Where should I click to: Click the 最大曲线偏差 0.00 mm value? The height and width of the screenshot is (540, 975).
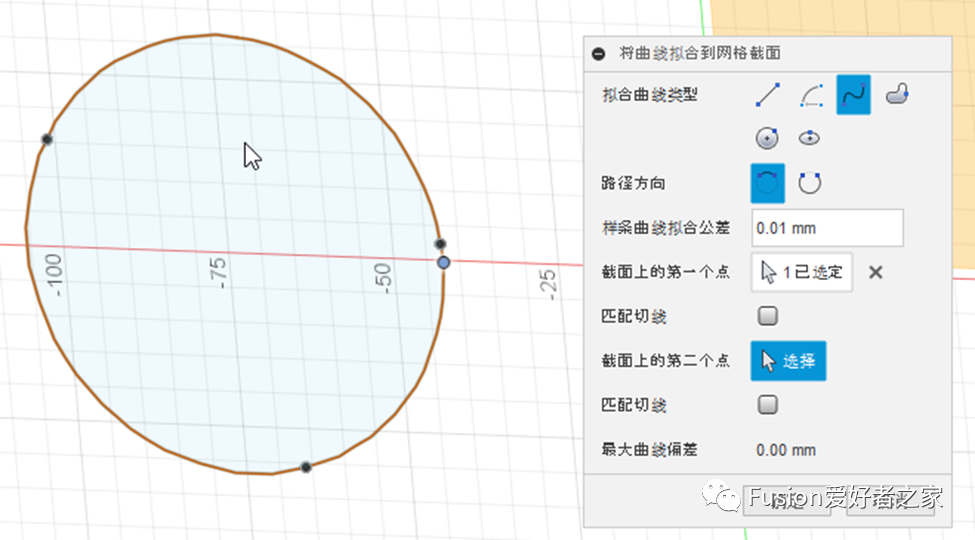coord(786,450)
